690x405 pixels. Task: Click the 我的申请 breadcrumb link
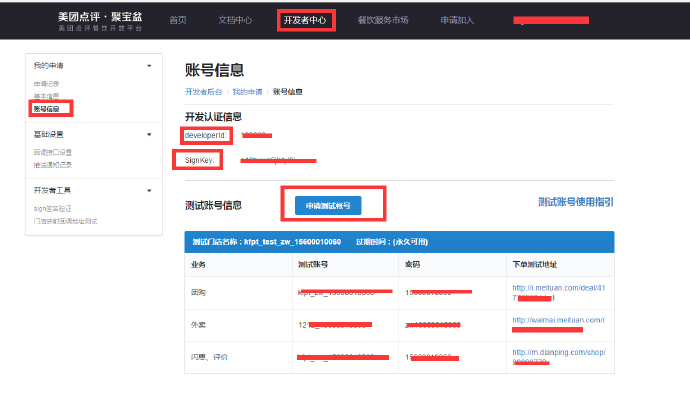(247, 92)
